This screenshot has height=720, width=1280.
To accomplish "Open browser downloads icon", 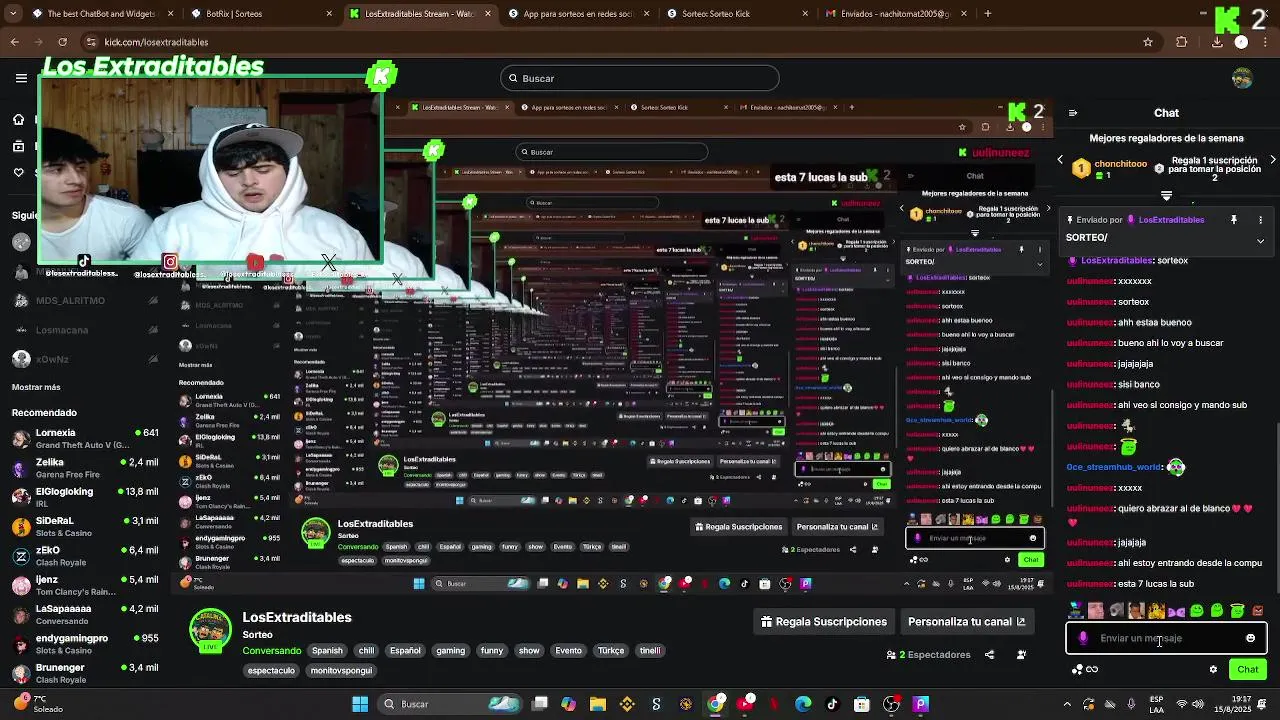I will point(1217,42).
